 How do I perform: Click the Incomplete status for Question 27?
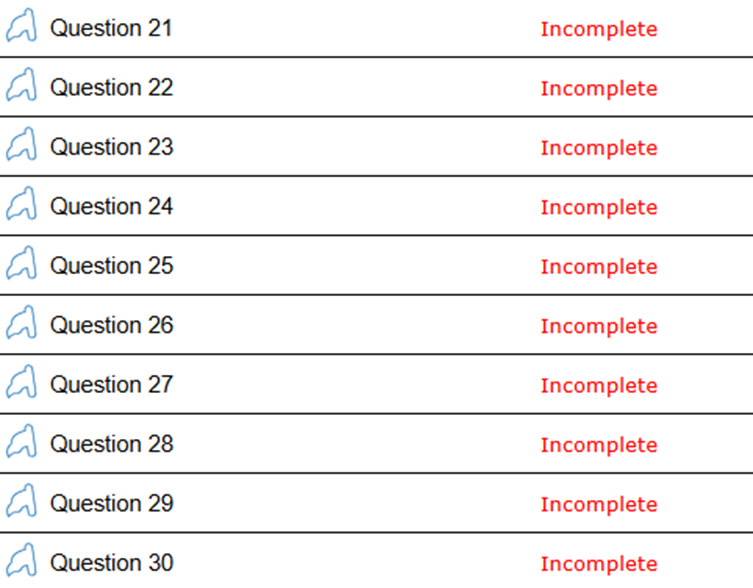pyautogui.click(x=598, y=386)
